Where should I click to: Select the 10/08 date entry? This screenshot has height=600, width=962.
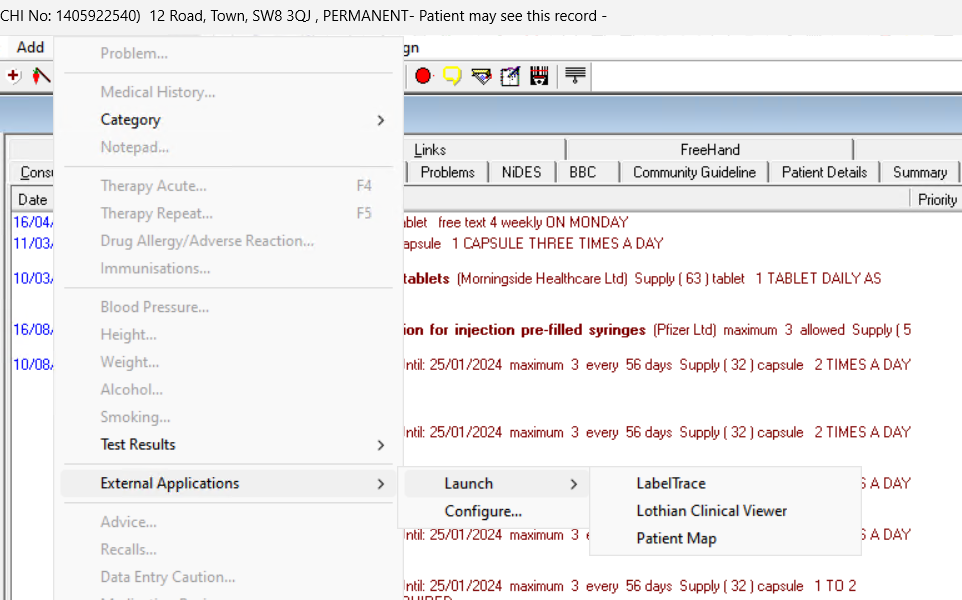click(x=33, y=365)
